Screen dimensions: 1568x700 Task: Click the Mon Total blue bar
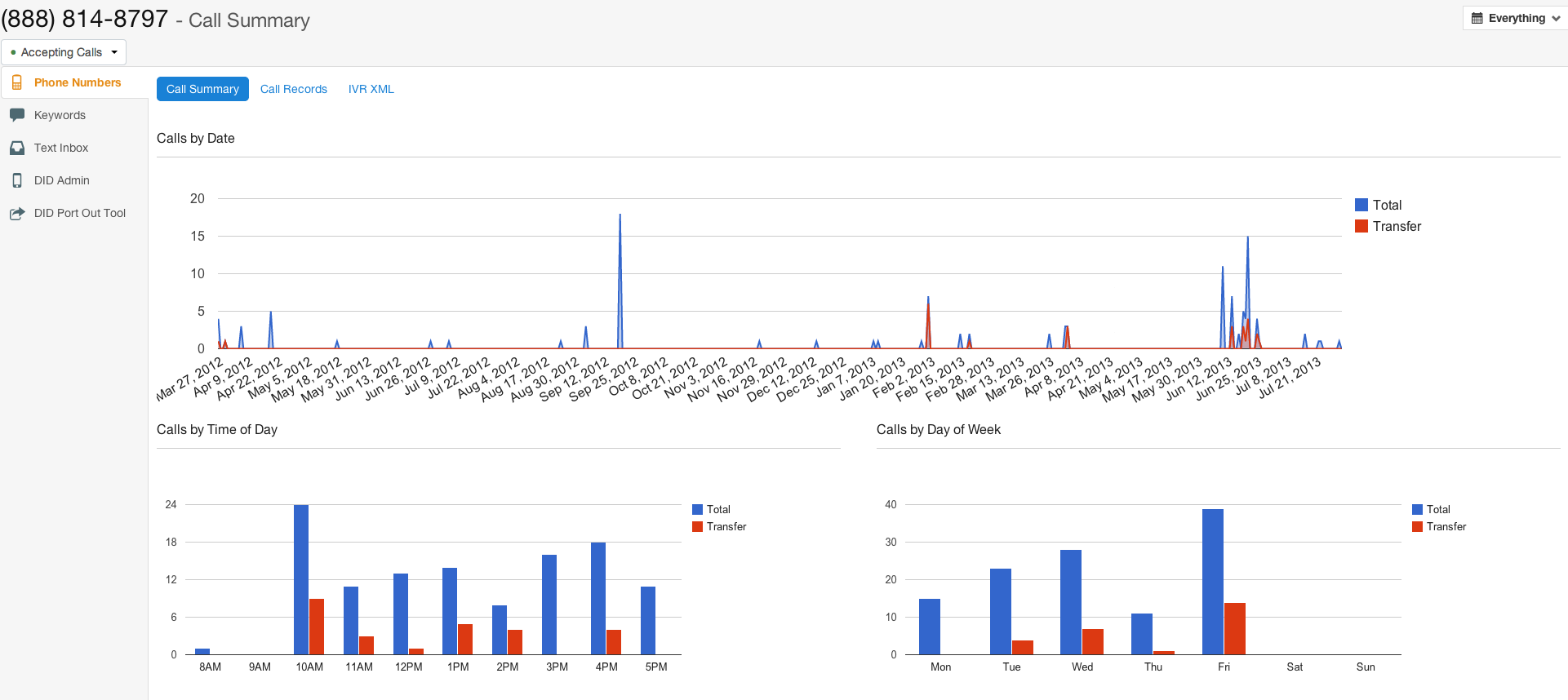[x=930, y=627]
